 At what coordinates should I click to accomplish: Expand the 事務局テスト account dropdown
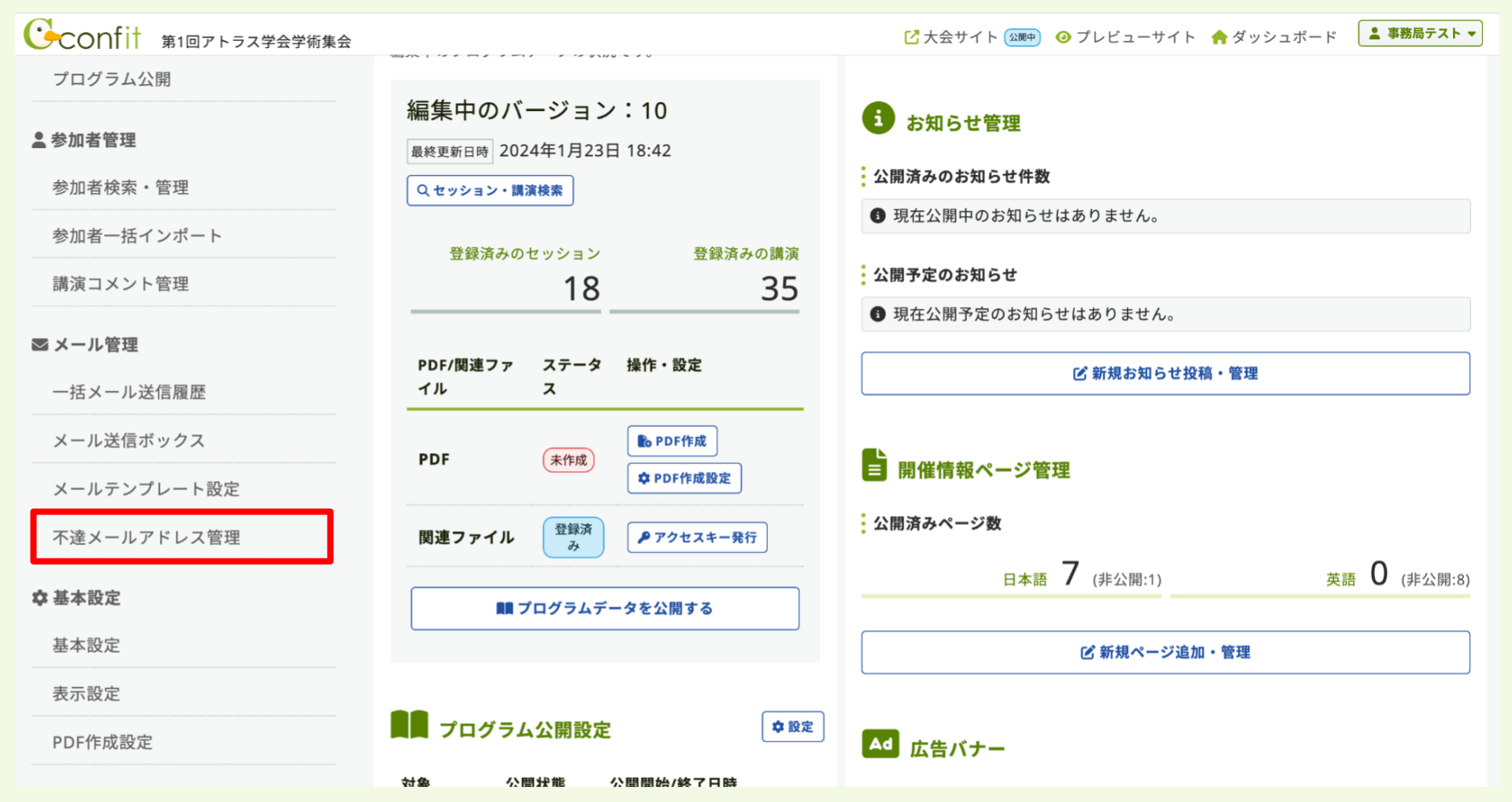click(1419, 33)
